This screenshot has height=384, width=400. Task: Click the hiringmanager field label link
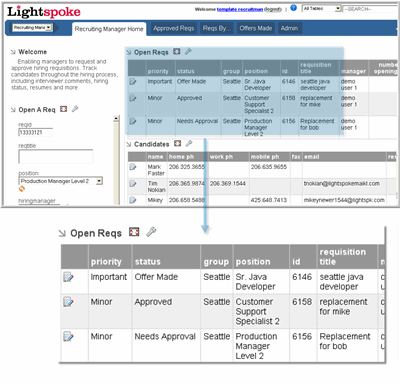(x=37, y=201)
